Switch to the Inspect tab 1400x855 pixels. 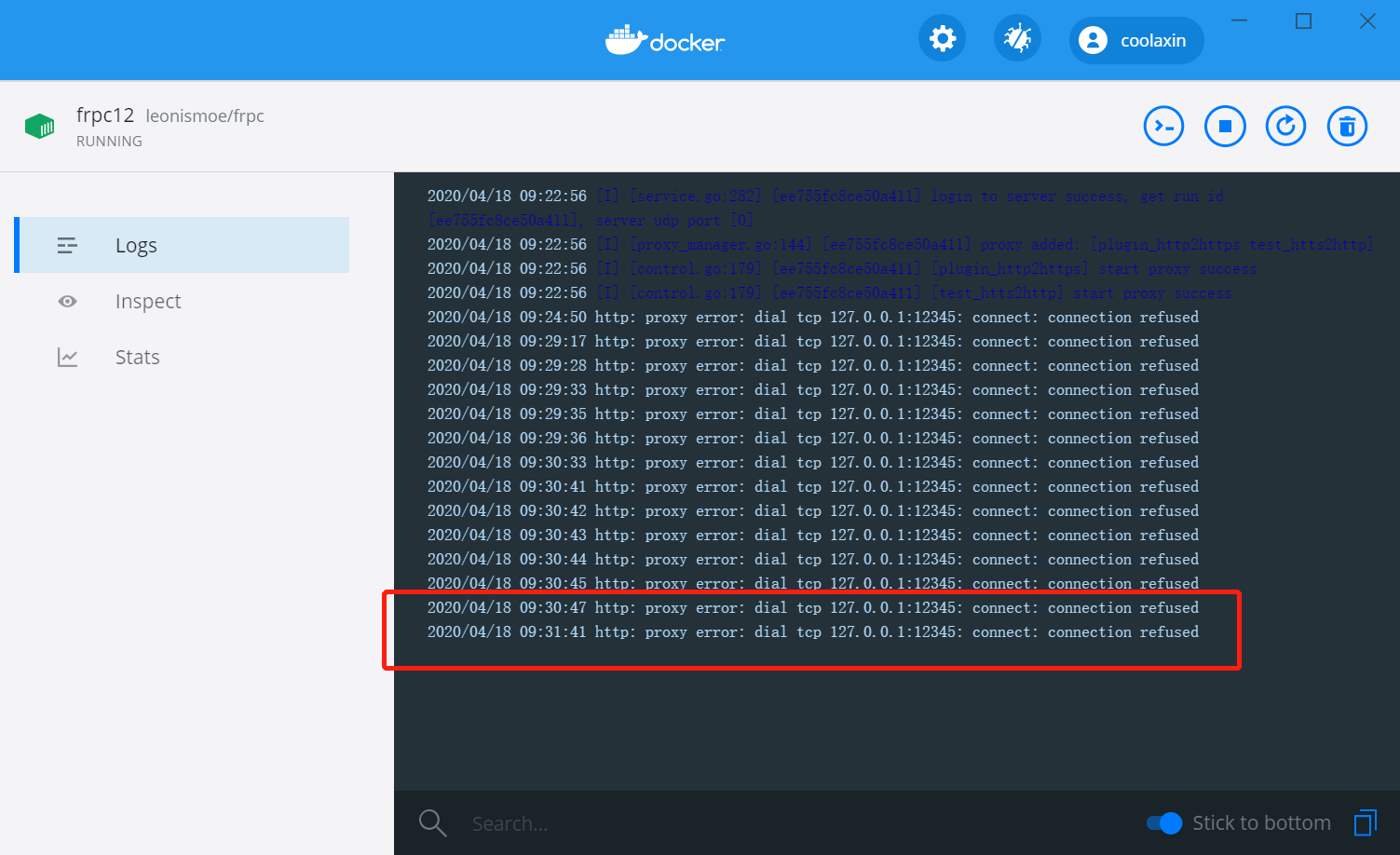coord(148,301)
